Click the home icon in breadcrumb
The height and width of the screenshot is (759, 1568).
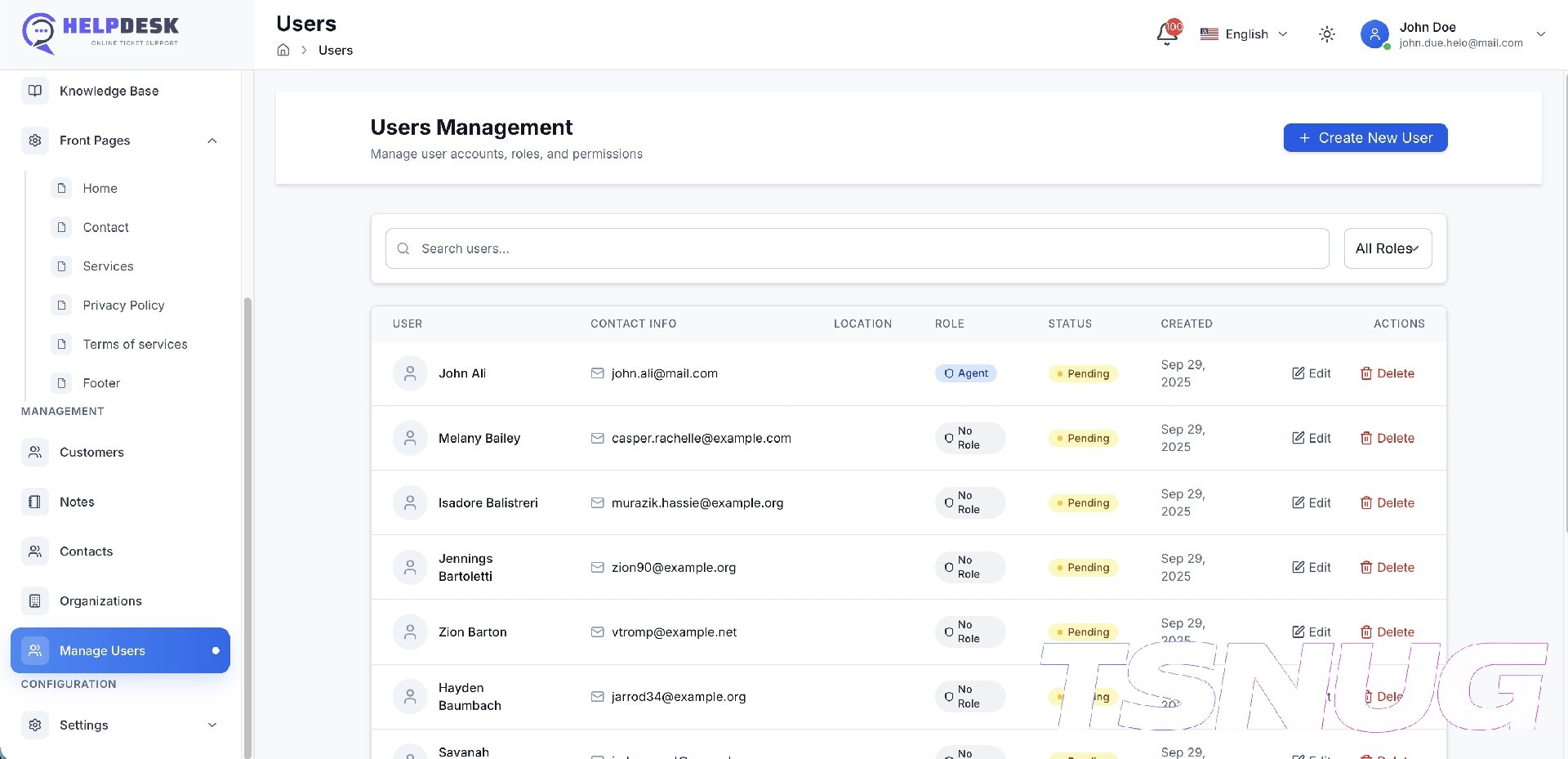point(283,50)
